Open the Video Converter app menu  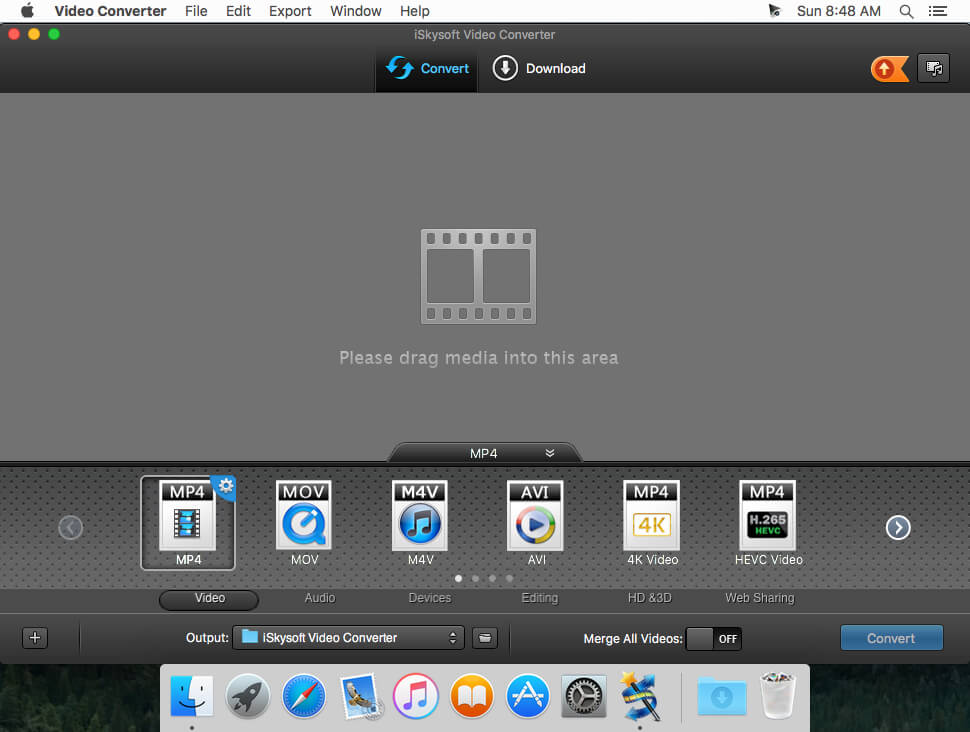110,11
